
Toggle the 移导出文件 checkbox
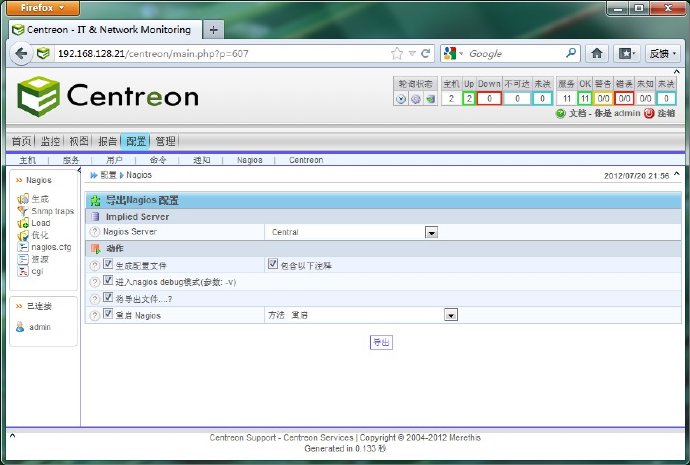[x=108, y=297]
